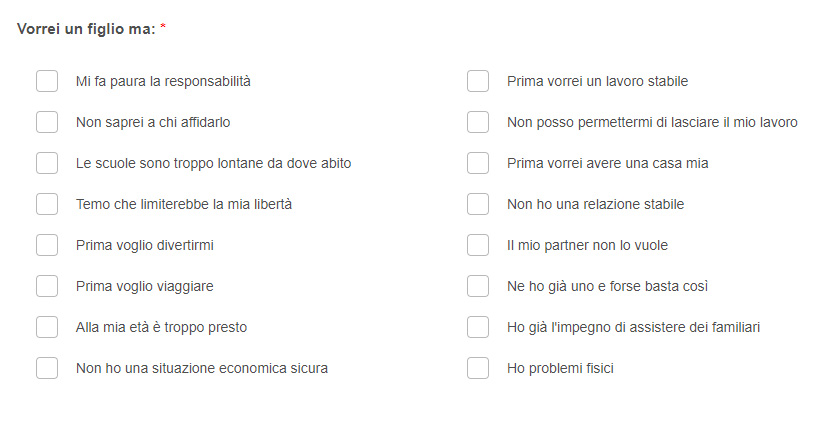This screenshot has height=438, width=836.
Task: Check the 'Ho problemi fisici' box
Action: click(478, 368)
